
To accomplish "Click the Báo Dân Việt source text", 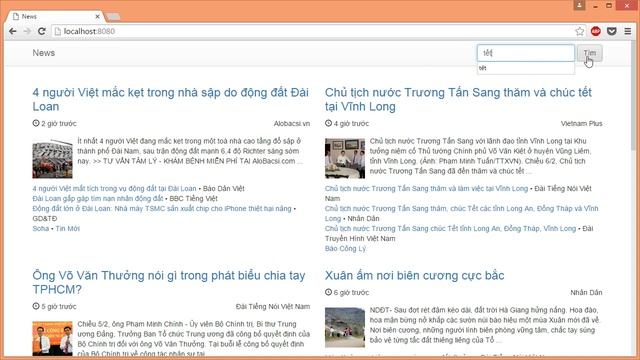I will (x=224, y=189).
